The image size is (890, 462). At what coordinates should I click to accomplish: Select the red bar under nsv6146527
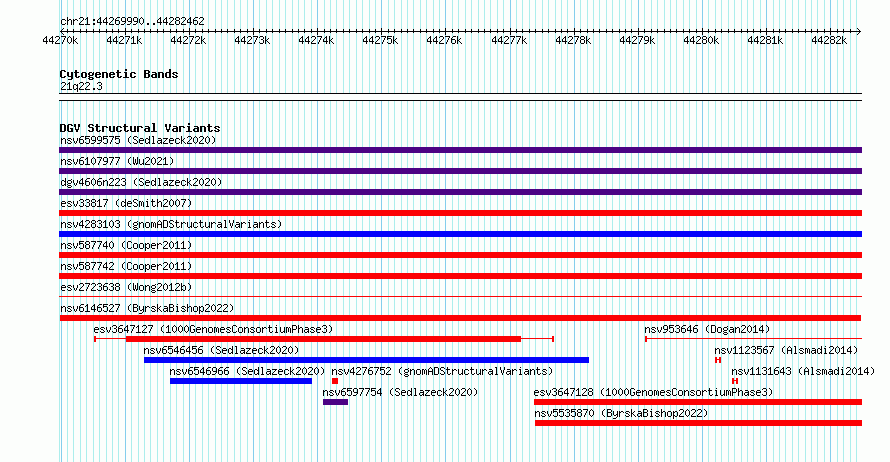(x=460, y=318)
